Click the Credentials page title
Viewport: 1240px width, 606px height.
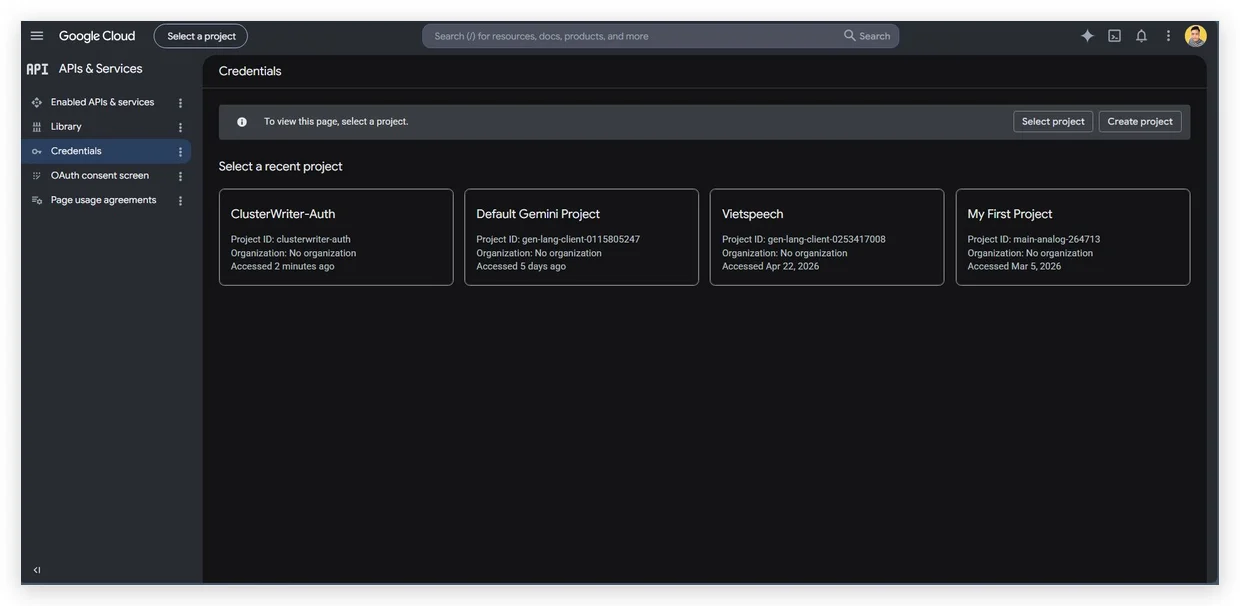[250, 71]
